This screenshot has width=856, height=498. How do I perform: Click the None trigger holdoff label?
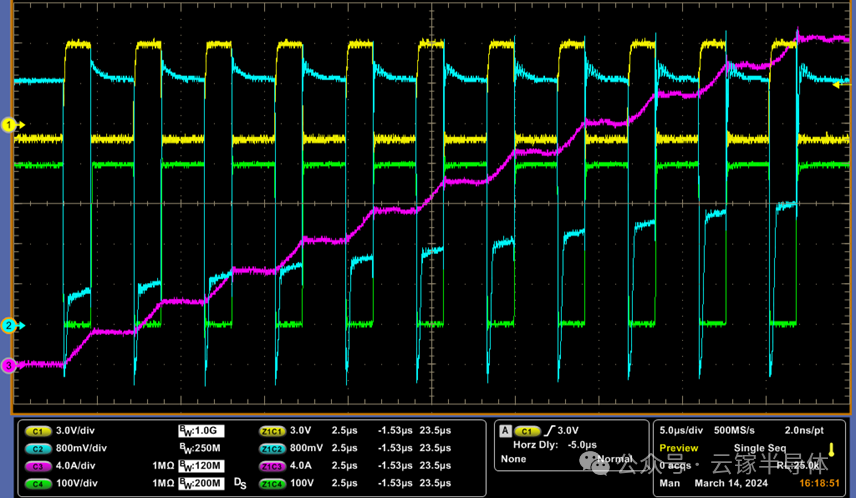pyautogui.click(x=513, y=459)
